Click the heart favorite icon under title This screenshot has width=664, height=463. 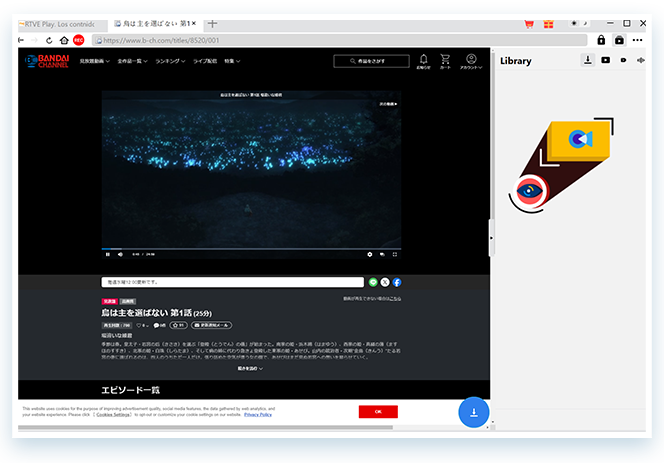(138, 325)
